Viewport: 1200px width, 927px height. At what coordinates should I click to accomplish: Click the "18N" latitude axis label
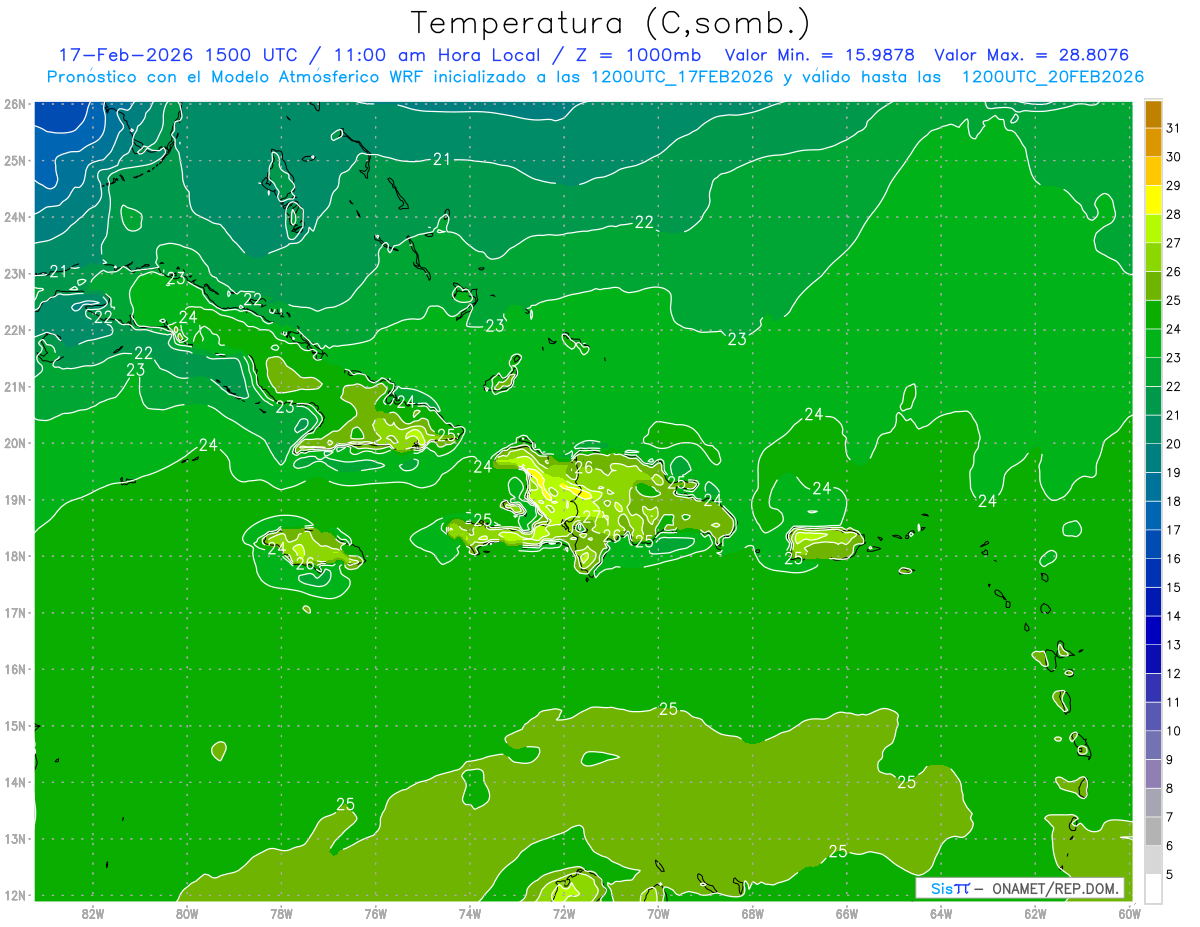point(14,556)
